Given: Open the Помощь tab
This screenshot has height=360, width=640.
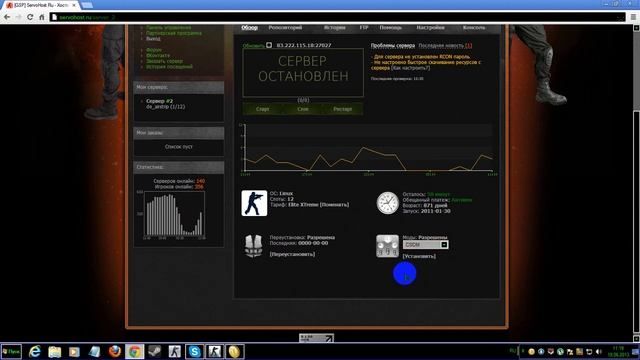Looking at the screenshot, I should [x=391, y=27].
